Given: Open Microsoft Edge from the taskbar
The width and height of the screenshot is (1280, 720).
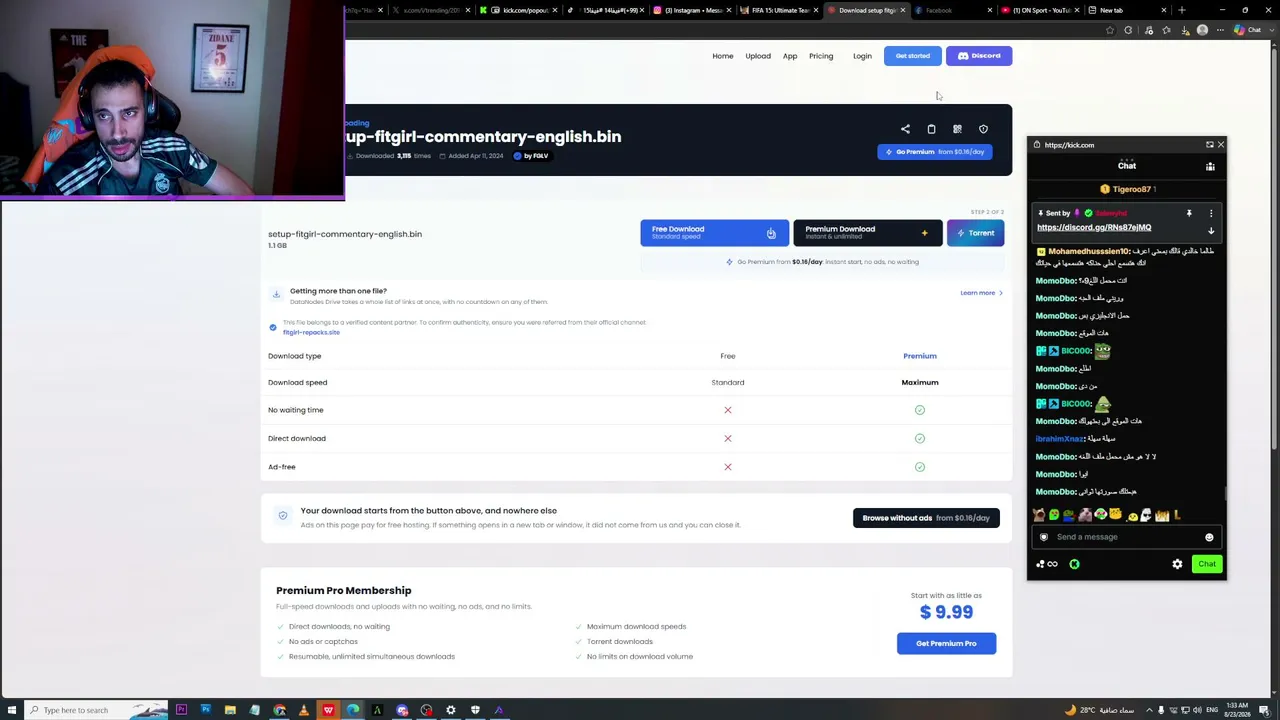Looking at the screenshot, I should coord(353,710).
